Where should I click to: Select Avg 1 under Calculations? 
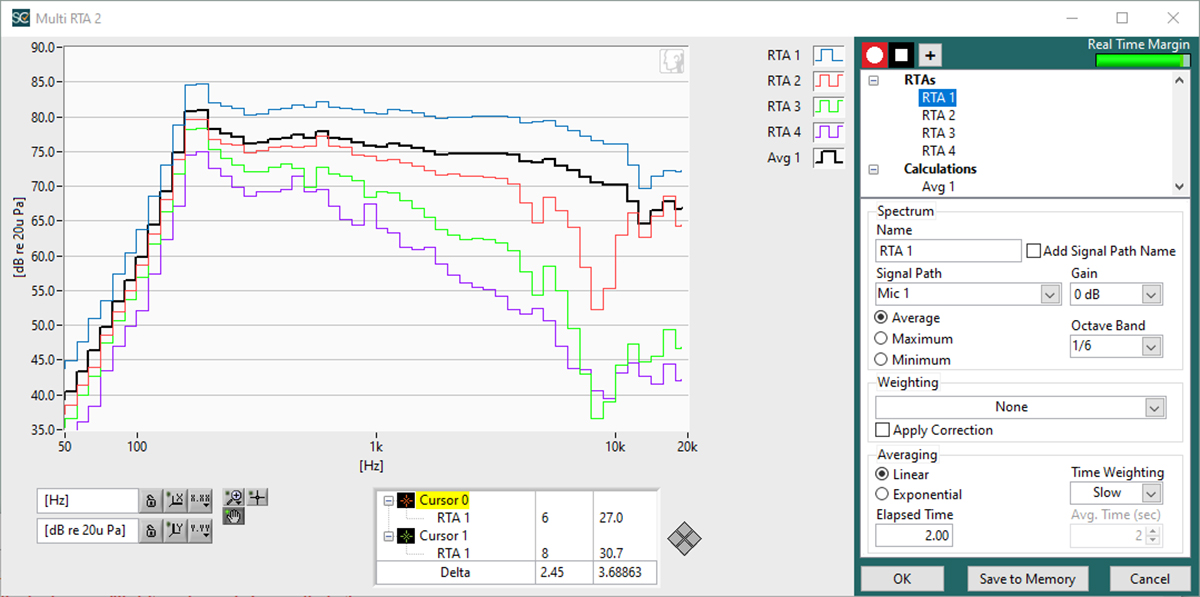[x=938, y=187]
